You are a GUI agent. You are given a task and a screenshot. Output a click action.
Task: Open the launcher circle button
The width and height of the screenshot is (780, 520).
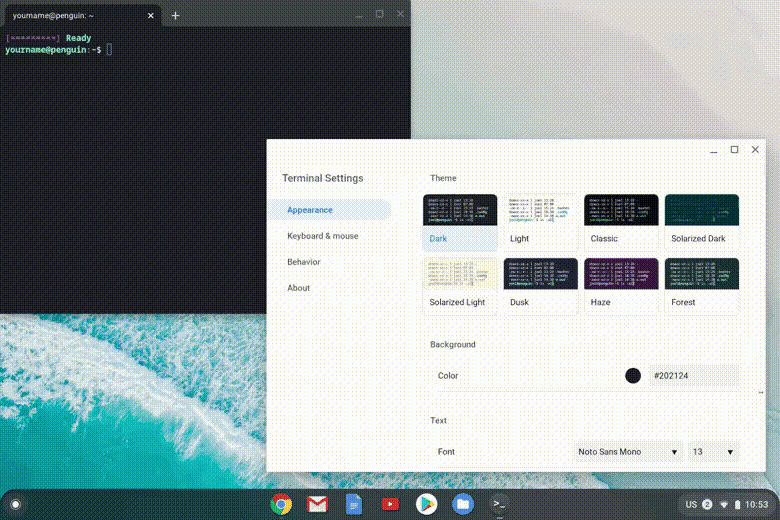(15, 504)
